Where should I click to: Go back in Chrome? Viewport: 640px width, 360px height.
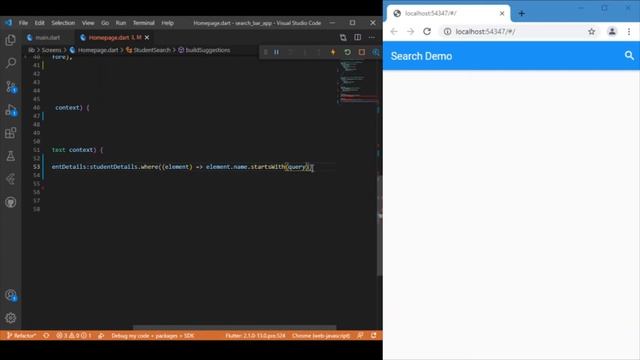click(x=394, y=31)
